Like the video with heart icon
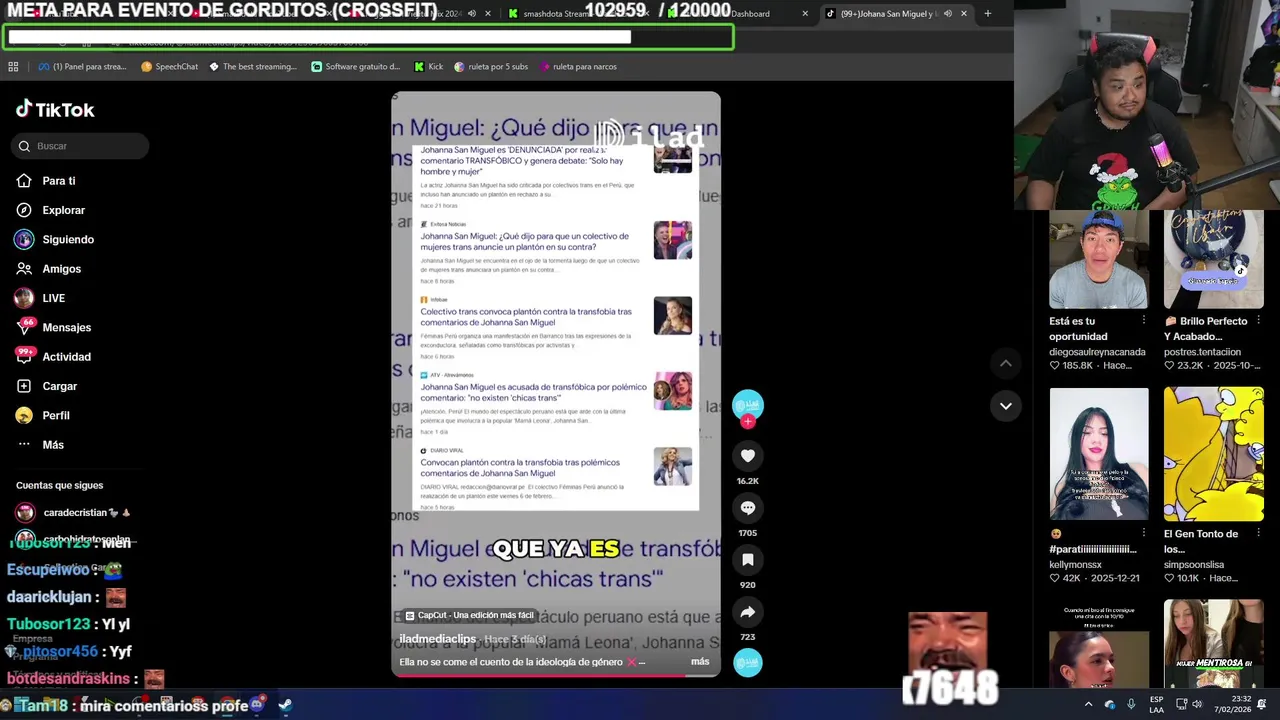1280x720 pixels. coord(748,456)
